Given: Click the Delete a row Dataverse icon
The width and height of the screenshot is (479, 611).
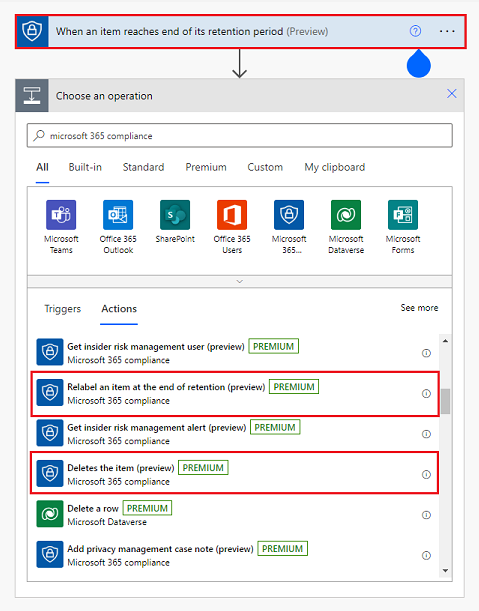Looking at the screenshot, I should 50,514.
